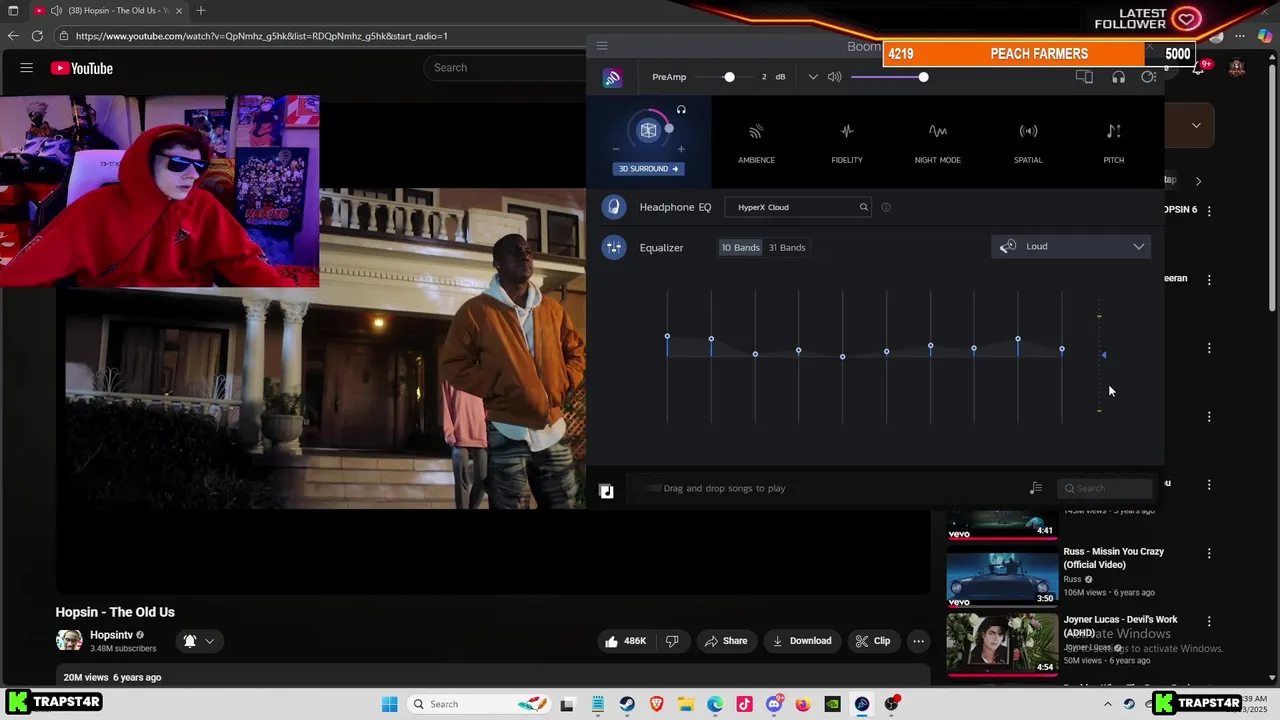Open notification bell dropdown for Hopsintv
1280x720 pixels.
(x=198, y=641)
